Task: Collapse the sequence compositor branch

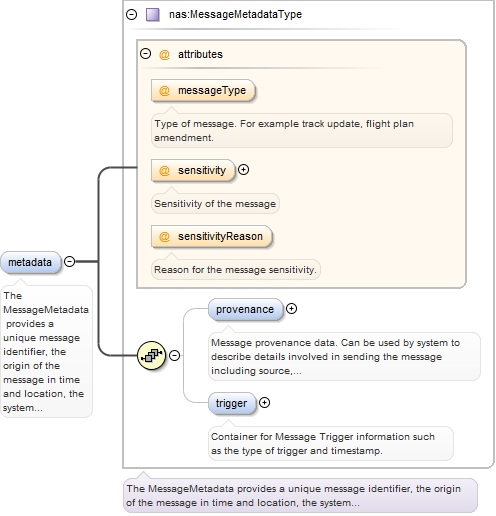Action: pos(174,355)
